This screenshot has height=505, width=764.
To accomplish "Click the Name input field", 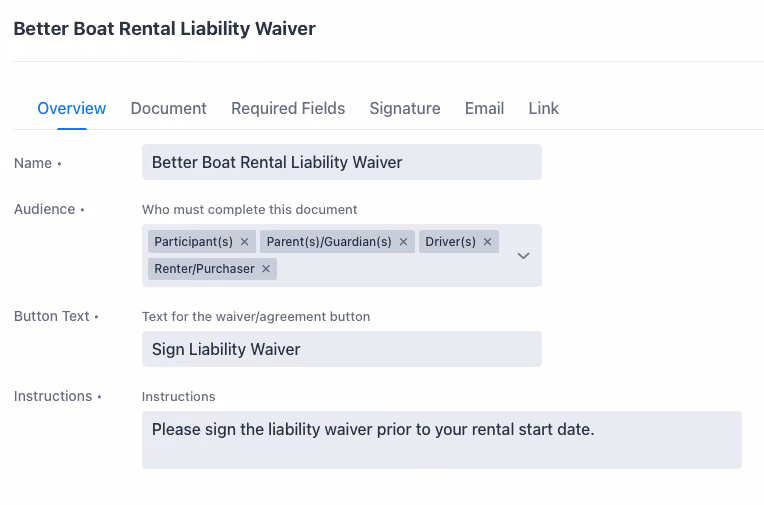I will point(342,162).
